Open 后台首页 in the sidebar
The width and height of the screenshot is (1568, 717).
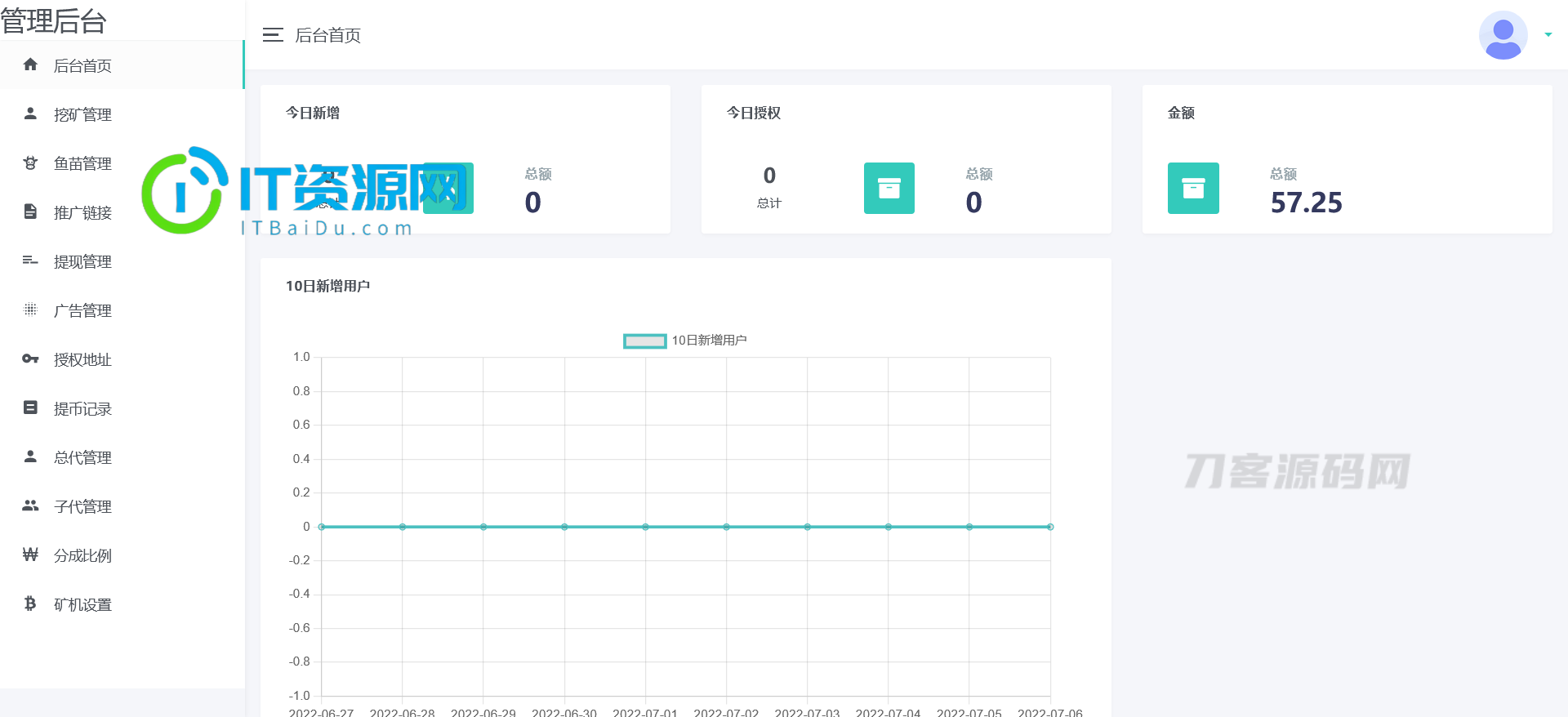122,65
